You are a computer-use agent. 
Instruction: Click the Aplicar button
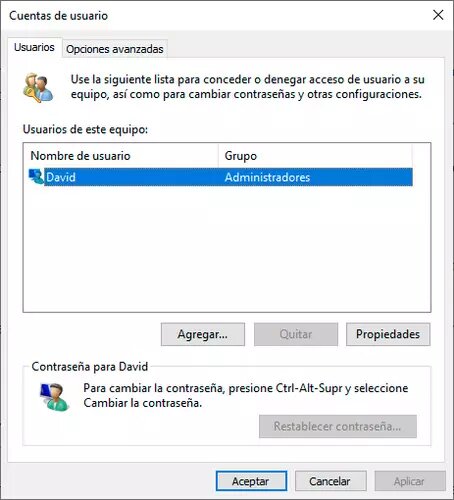[410, 481]
